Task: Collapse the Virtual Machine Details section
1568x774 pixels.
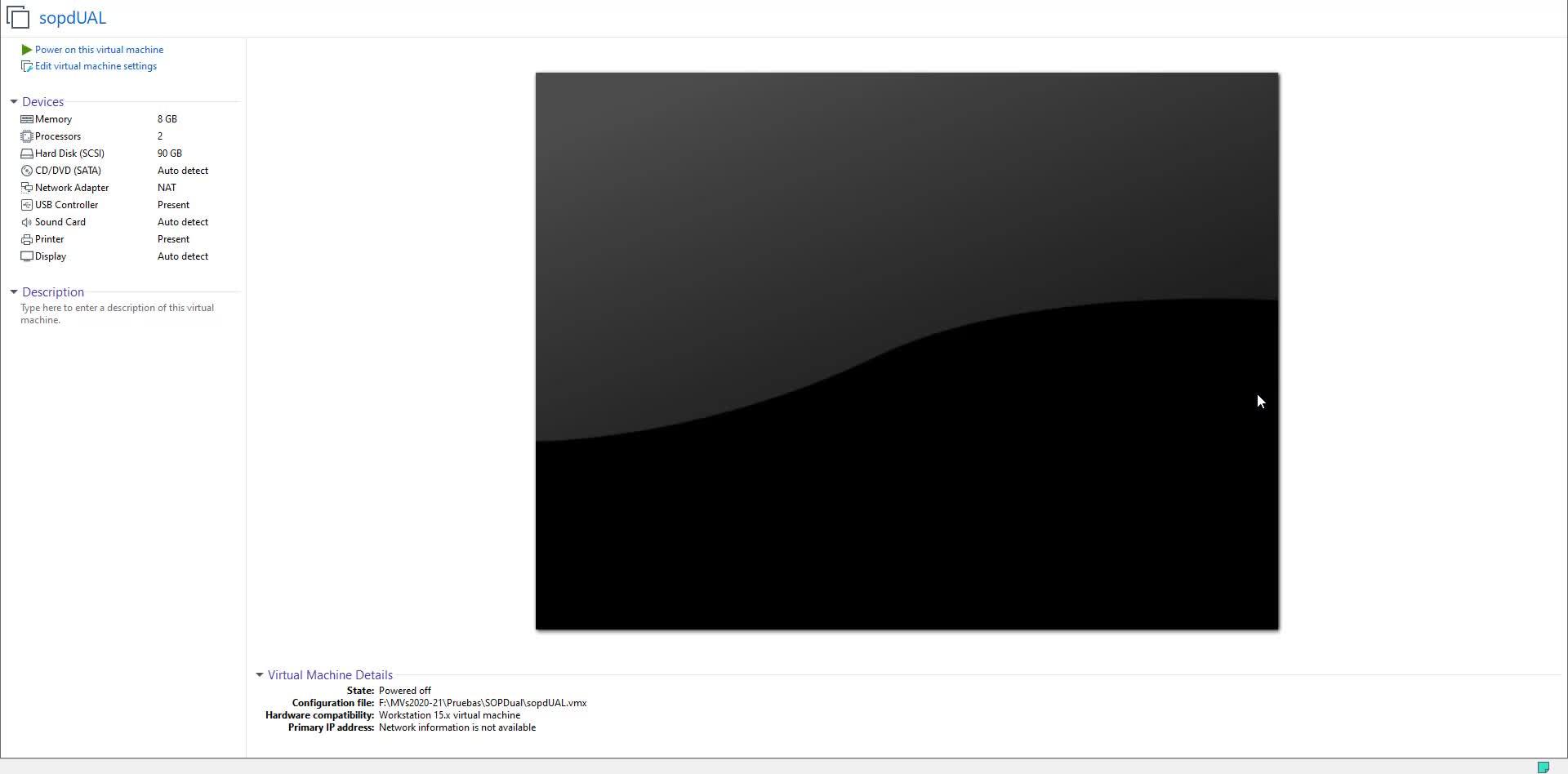Action: [260, 675]
